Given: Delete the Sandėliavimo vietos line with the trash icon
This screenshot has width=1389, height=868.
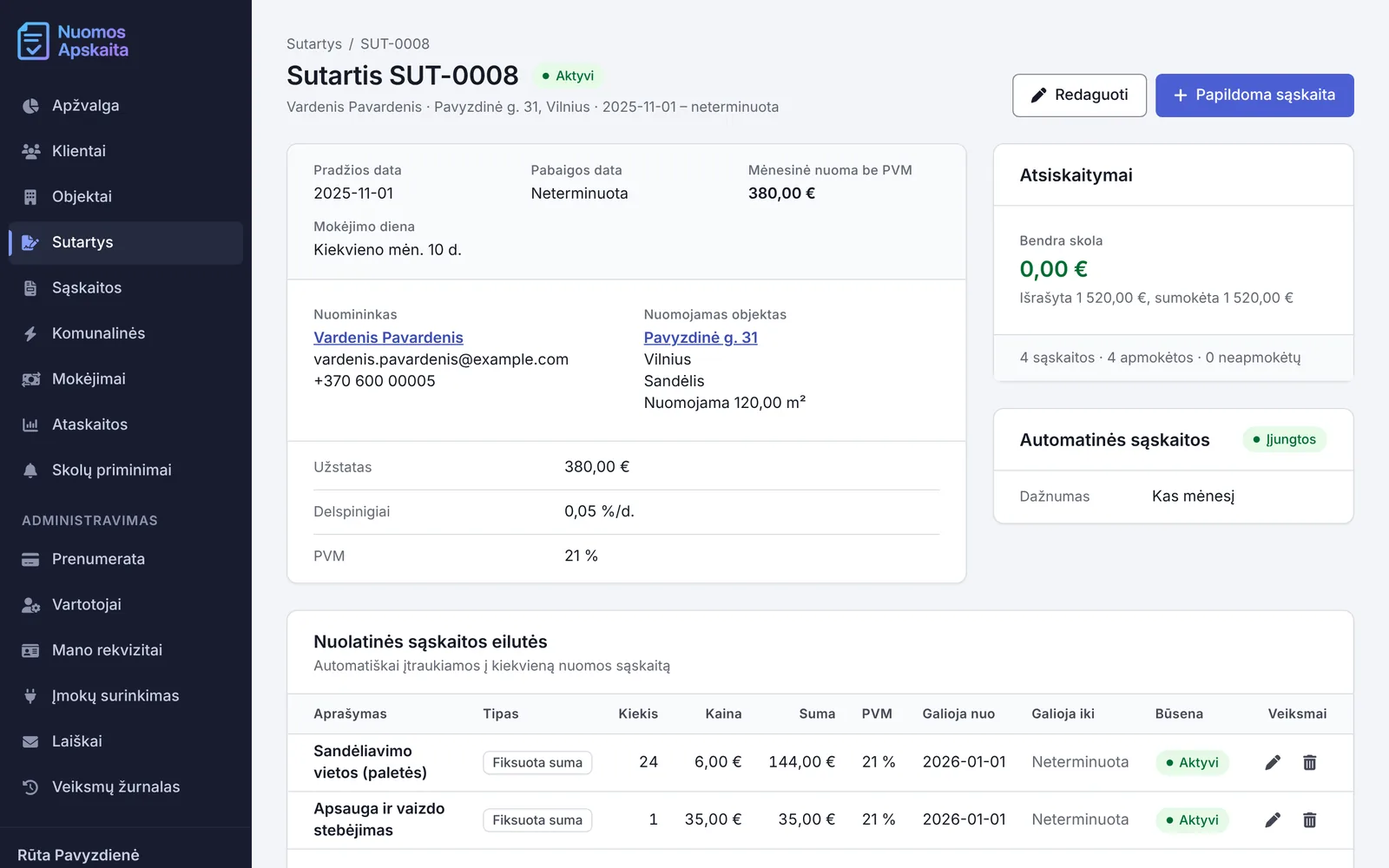Looking at the screenshot, I should pos(1309,762).
